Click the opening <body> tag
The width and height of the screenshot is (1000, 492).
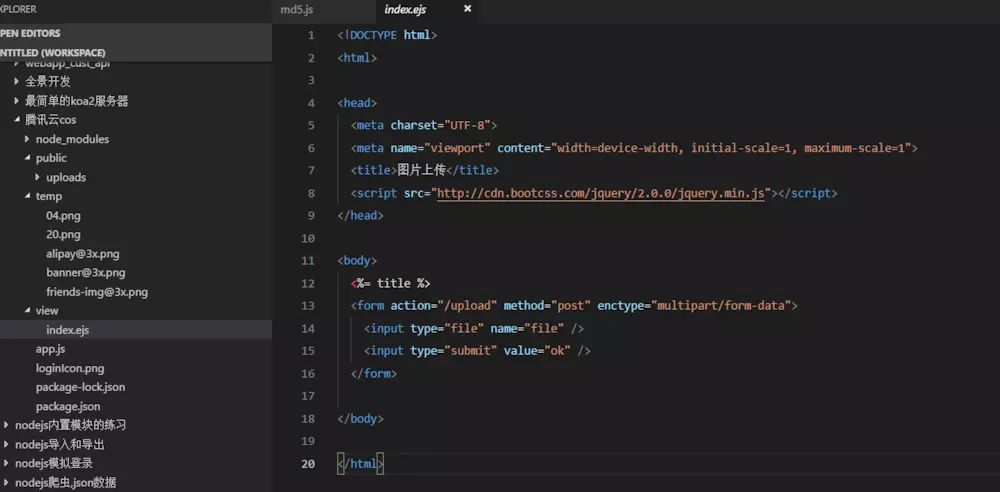(357, 260)
